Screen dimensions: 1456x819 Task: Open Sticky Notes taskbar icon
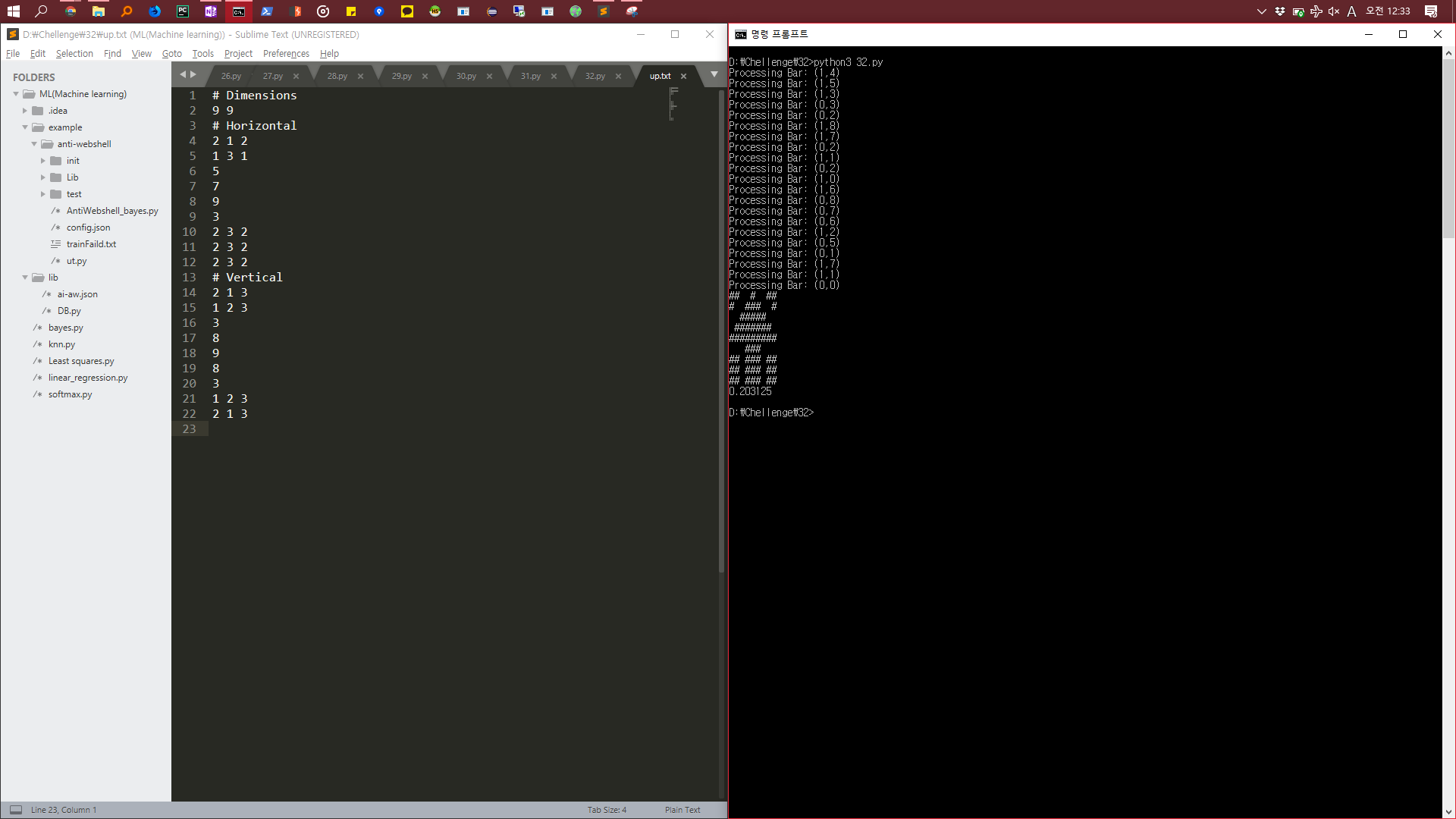coord(351,11)
